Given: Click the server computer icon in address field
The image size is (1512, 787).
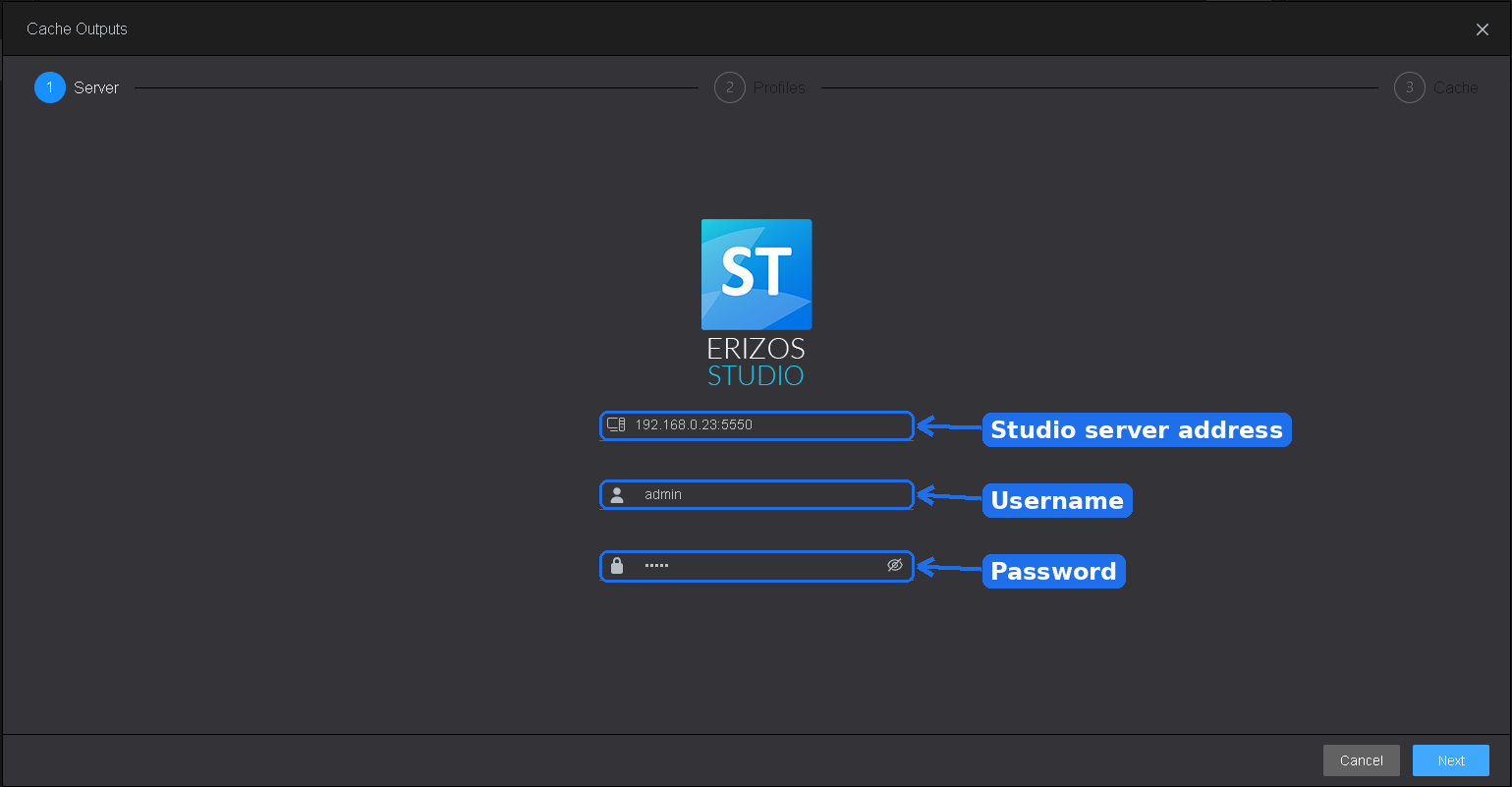Looking at the screenshot, I should [616, 424].
